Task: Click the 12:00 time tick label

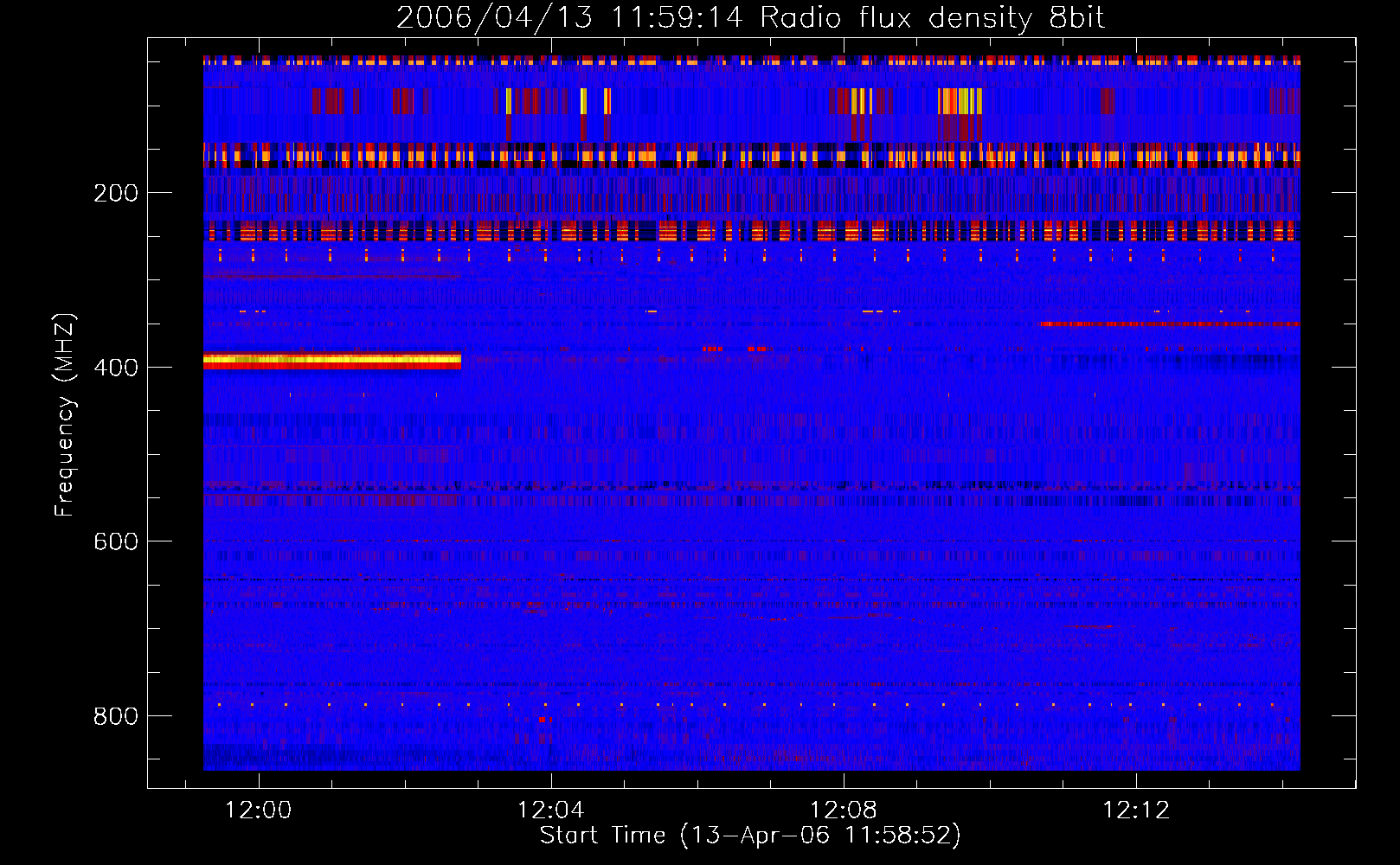Action: [x=258, y=810]
